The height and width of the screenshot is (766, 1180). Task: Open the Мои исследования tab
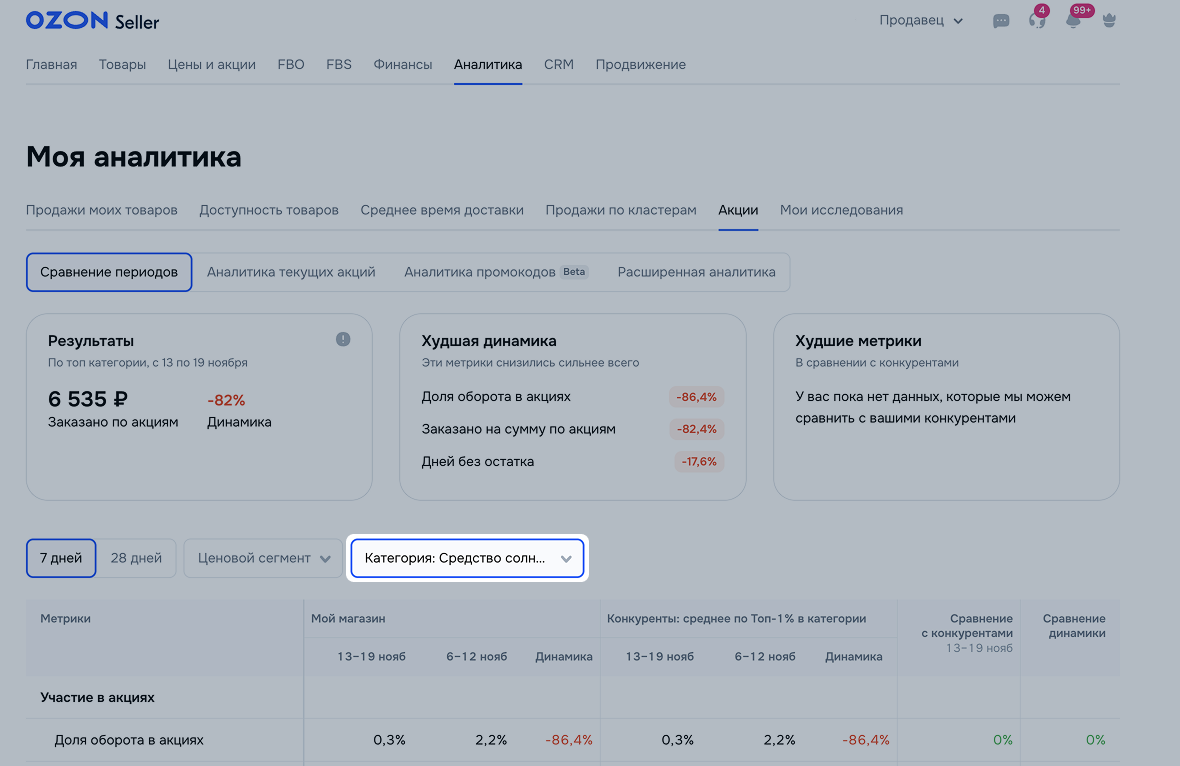click(x=841, y=210)
